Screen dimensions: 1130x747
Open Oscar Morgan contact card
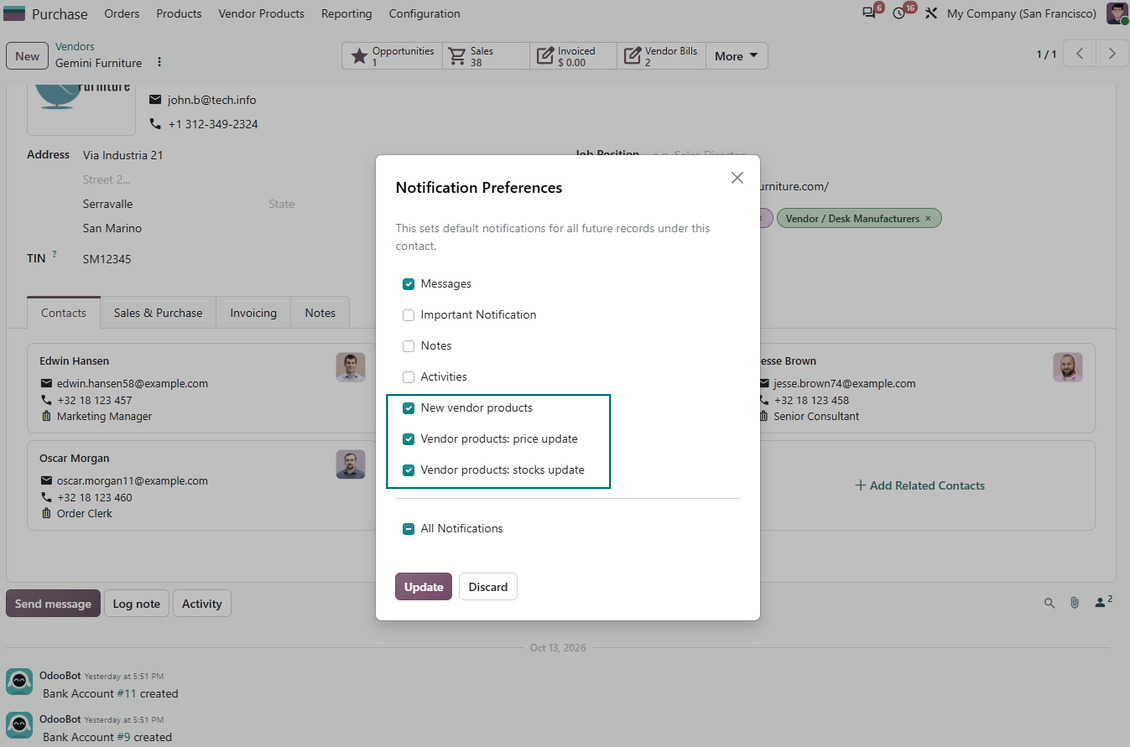[x=200, y=486]
